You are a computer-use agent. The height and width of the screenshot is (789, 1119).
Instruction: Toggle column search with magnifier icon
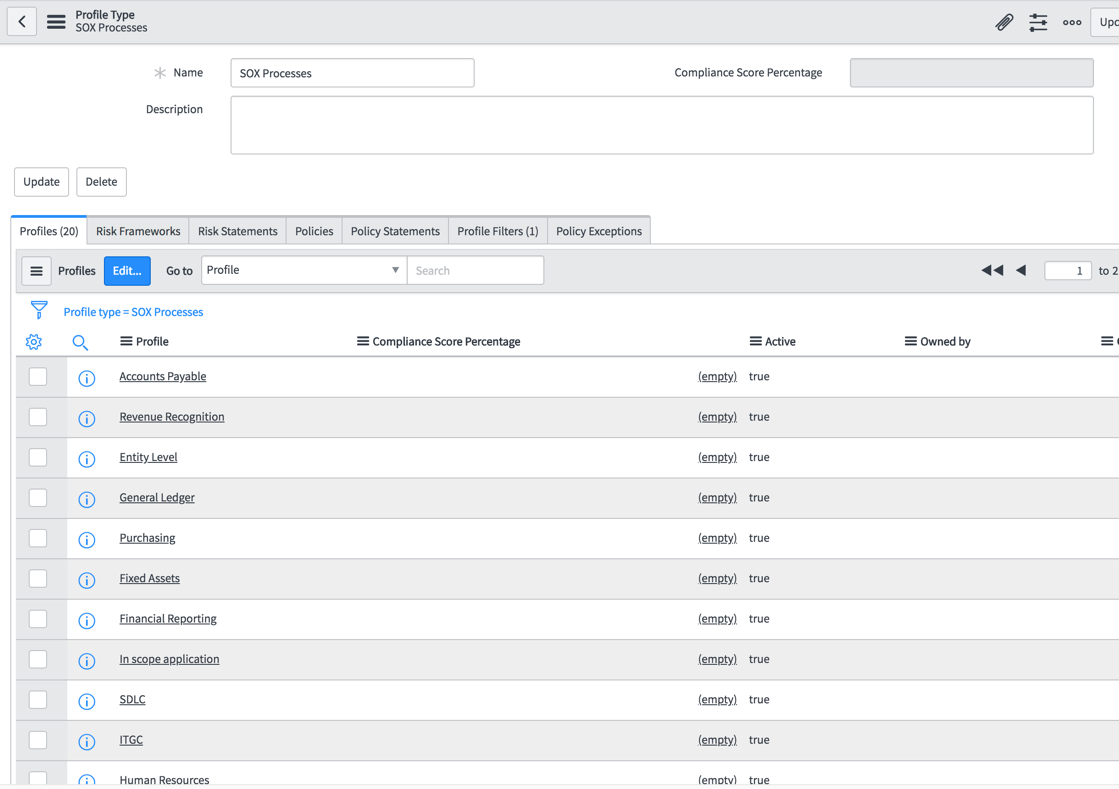[80, 342]
